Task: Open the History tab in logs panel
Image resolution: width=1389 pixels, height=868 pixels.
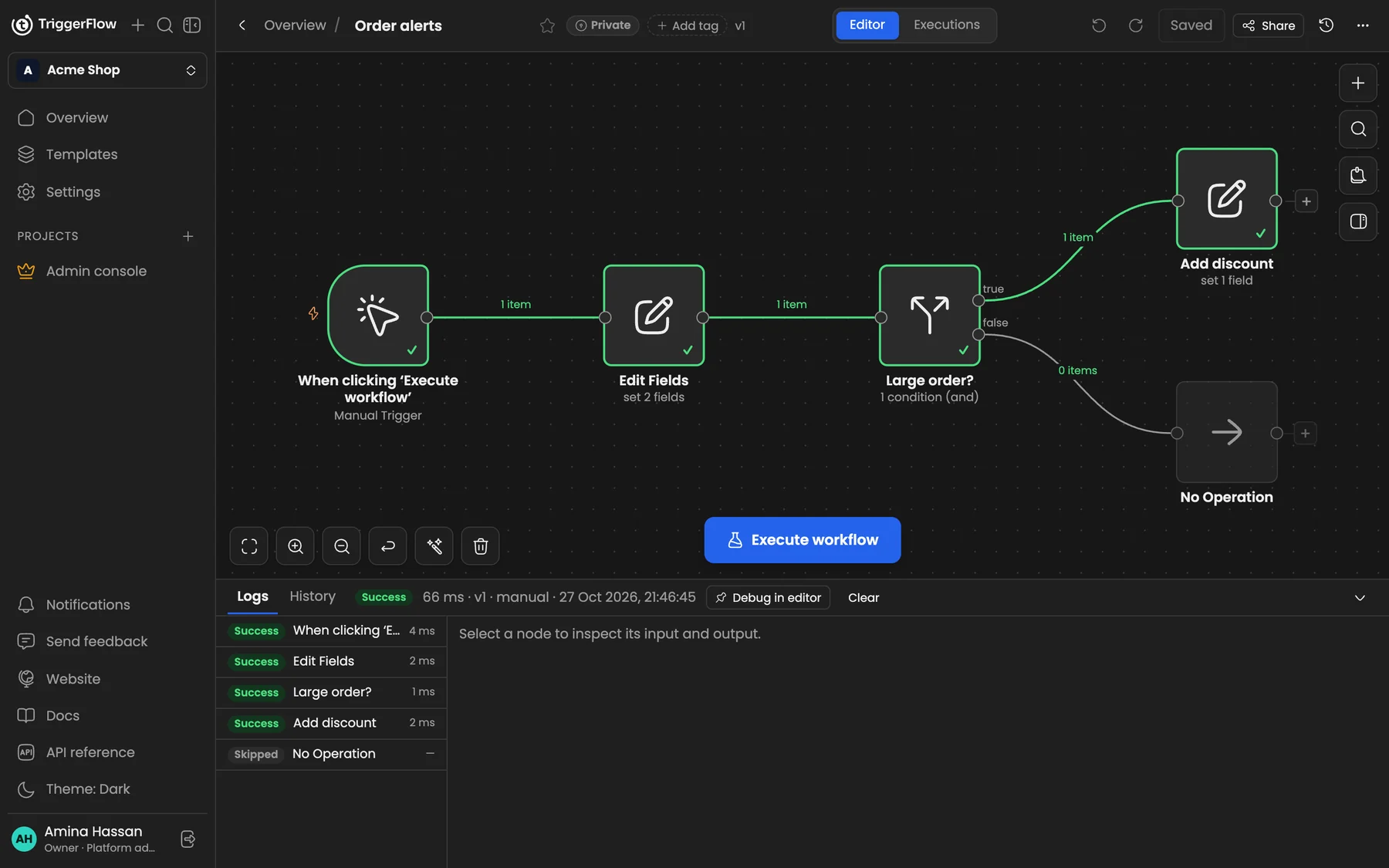Action: [313, 596]
